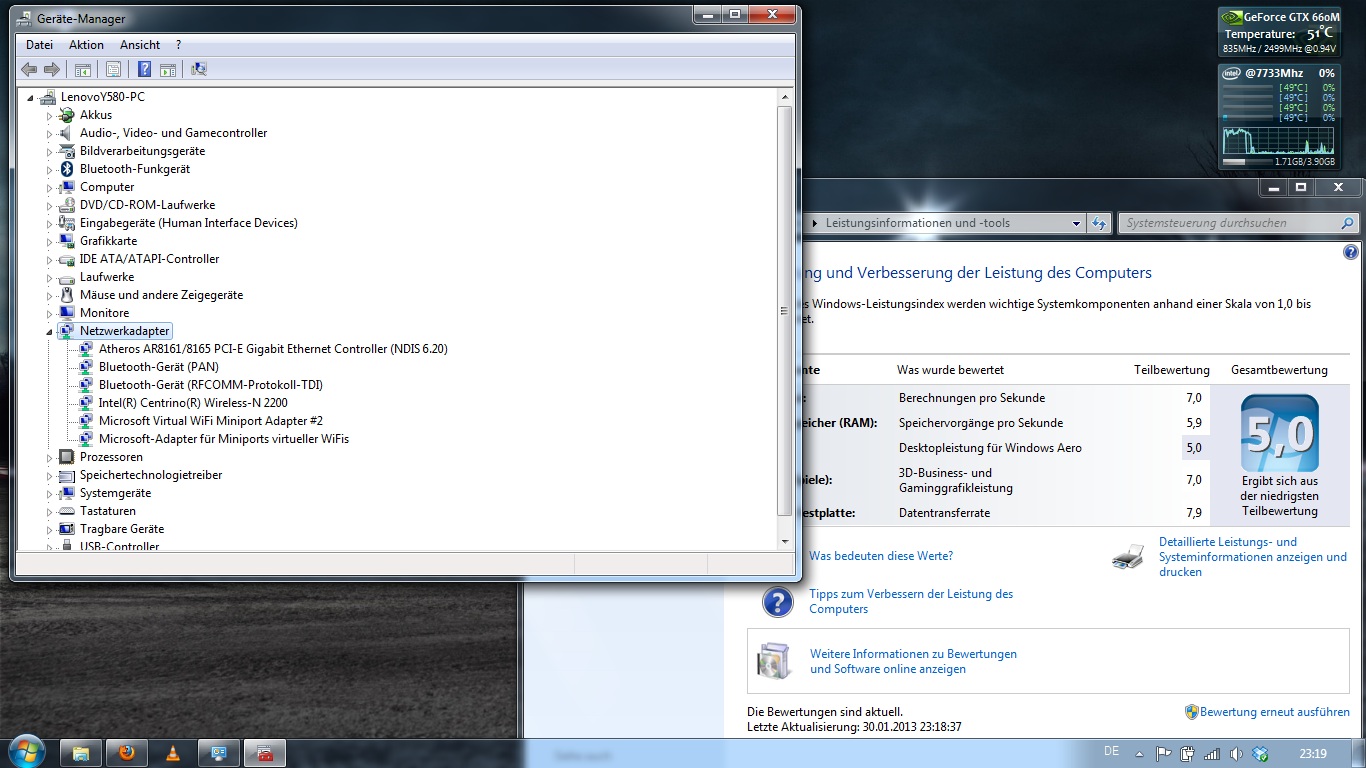Open VLC media player taskbar icon
Screen dimensions: 1366x768
point(172,753)
